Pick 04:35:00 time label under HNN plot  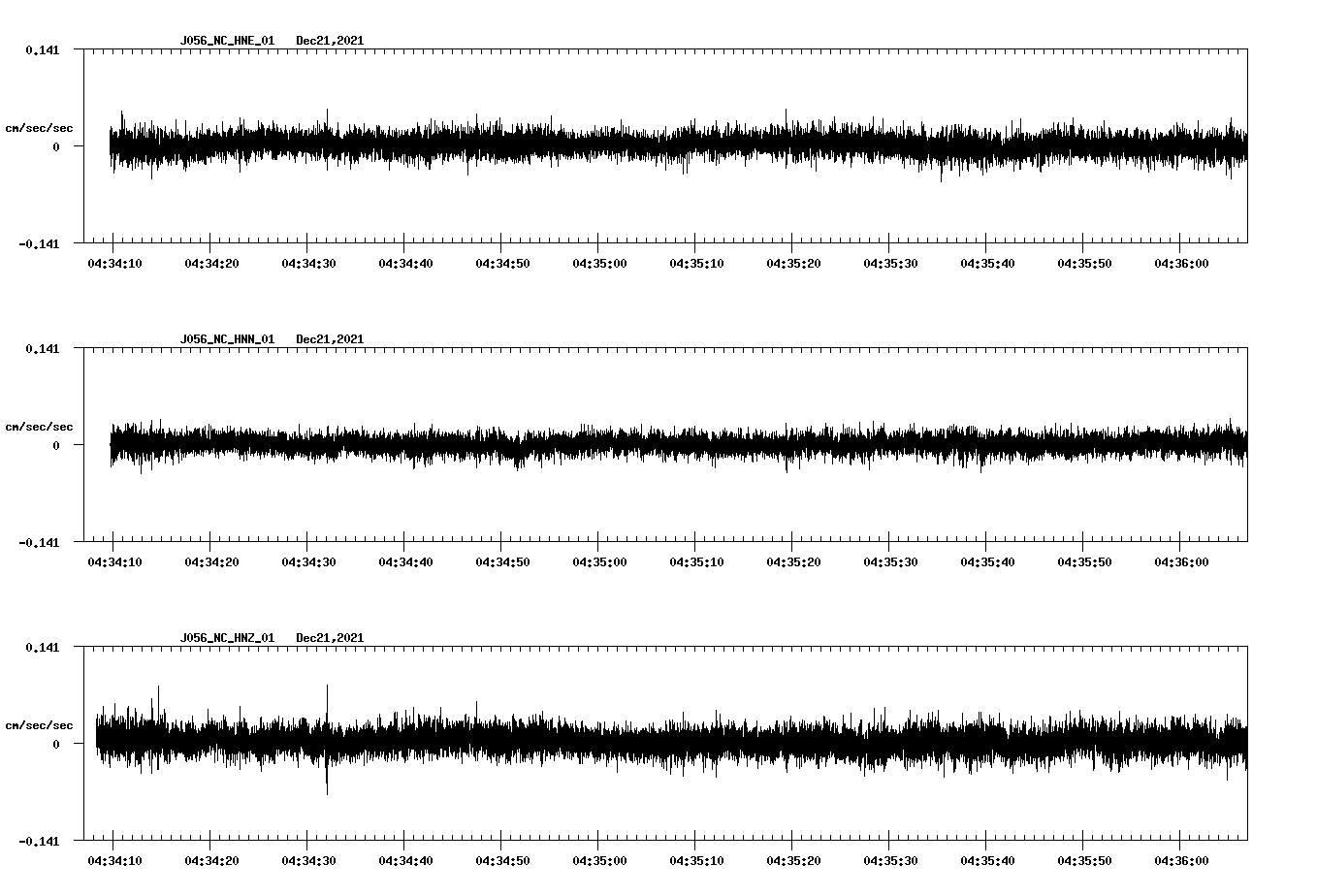[599, 562]
